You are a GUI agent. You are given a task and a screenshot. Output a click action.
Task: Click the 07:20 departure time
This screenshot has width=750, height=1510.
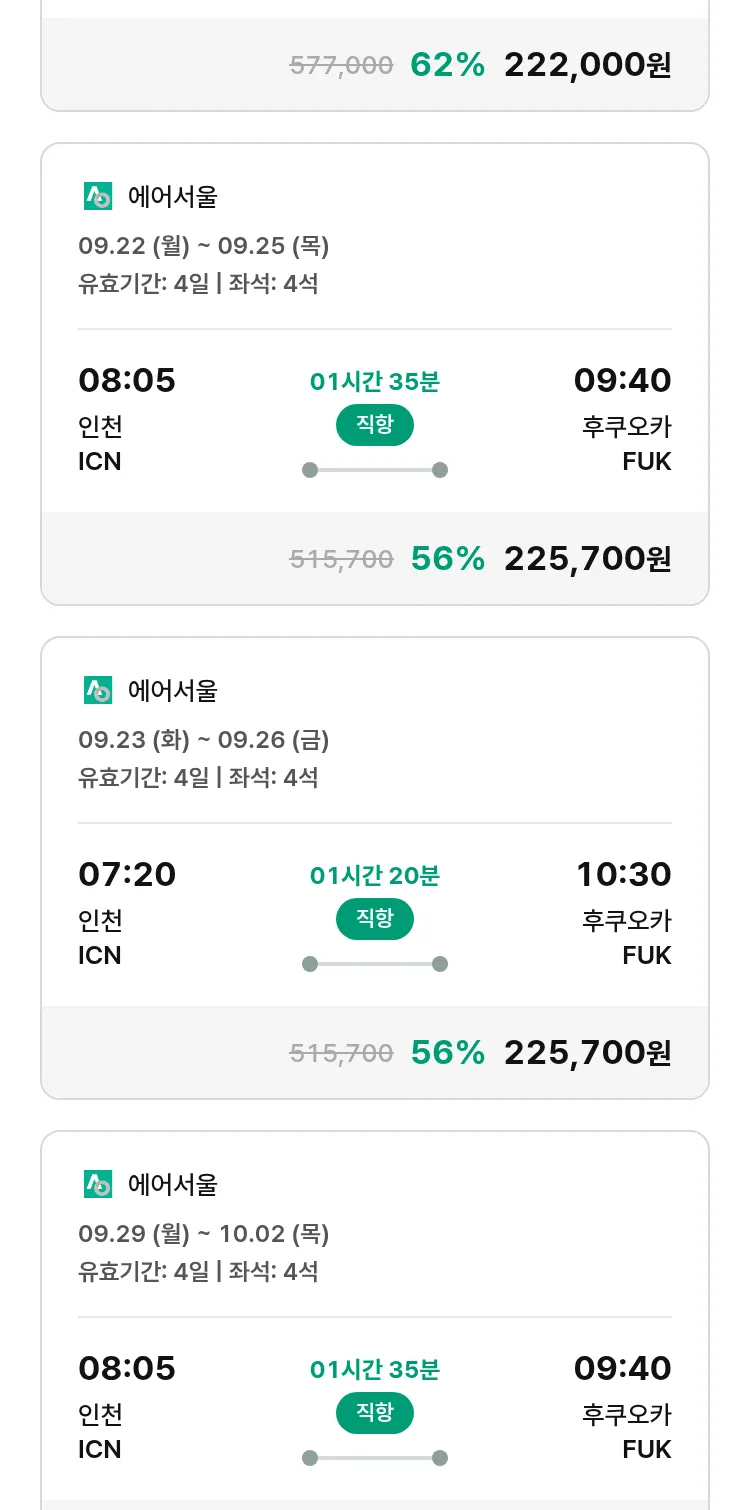click(127, 875)
